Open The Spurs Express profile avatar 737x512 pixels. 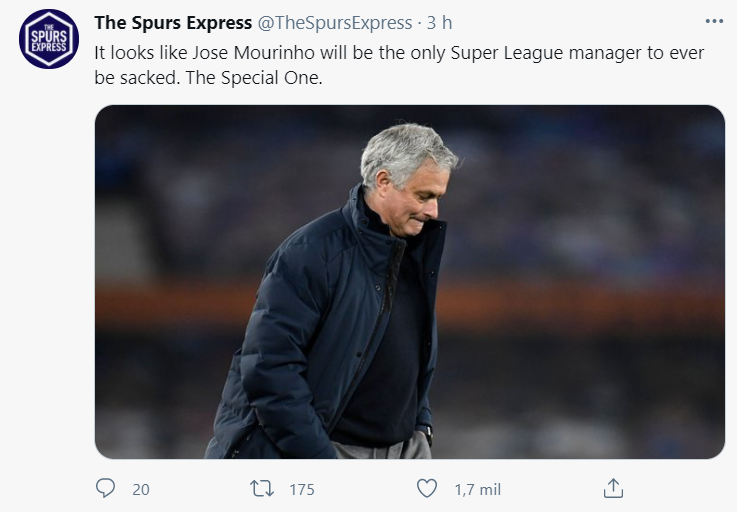(49, 39)
